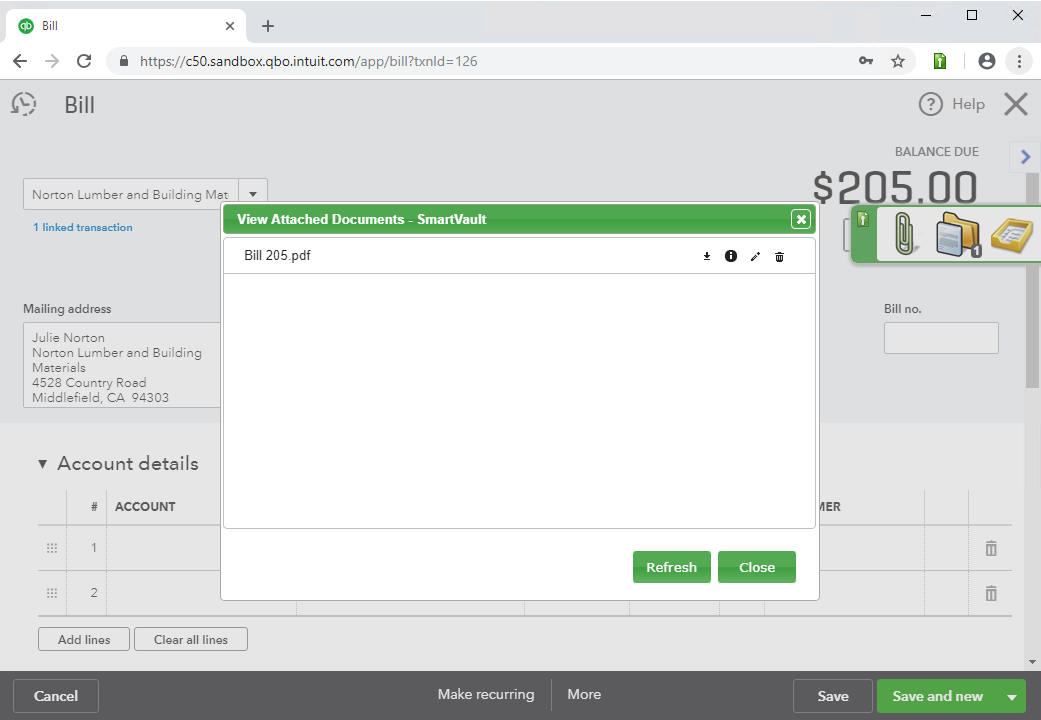Click the browser address bar URL
Image resolution: width=1041 pixels, height=720 pixels.
[309, 61]
